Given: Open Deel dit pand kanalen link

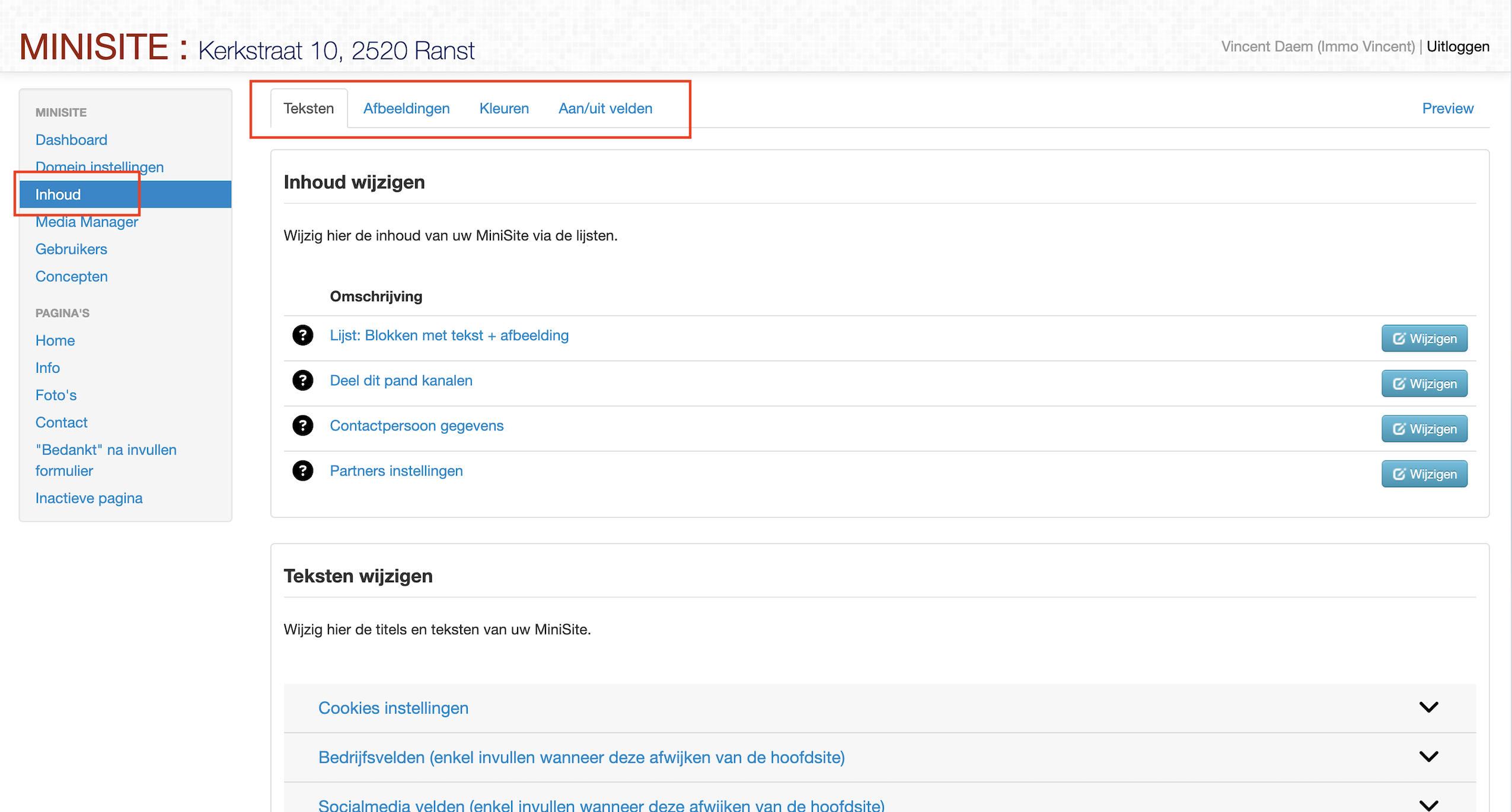Looking at the screenshot, I should point(401,381).
